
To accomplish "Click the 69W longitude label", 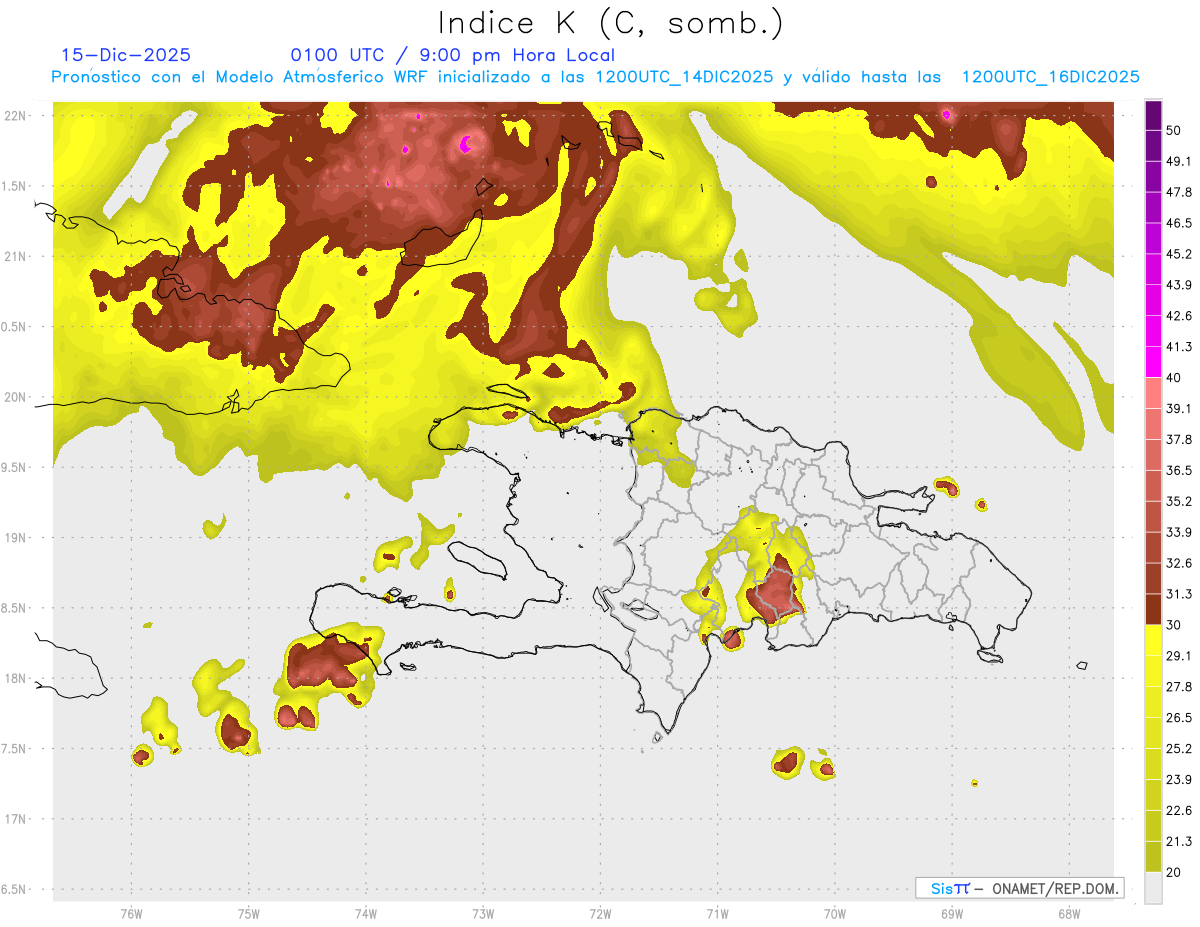I will tap(952, 914).
